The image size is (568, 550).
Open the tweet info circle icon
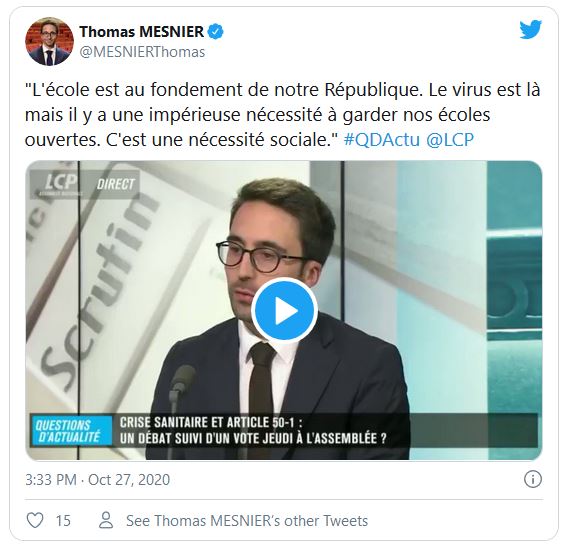tap(533, 479)
